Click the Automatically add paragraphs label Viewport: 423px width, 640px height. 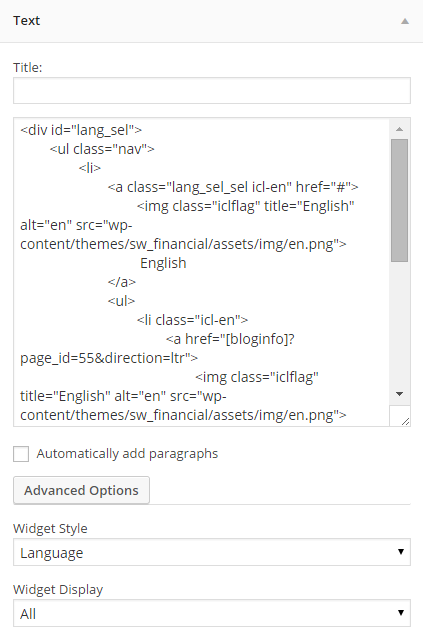(127, 454)
